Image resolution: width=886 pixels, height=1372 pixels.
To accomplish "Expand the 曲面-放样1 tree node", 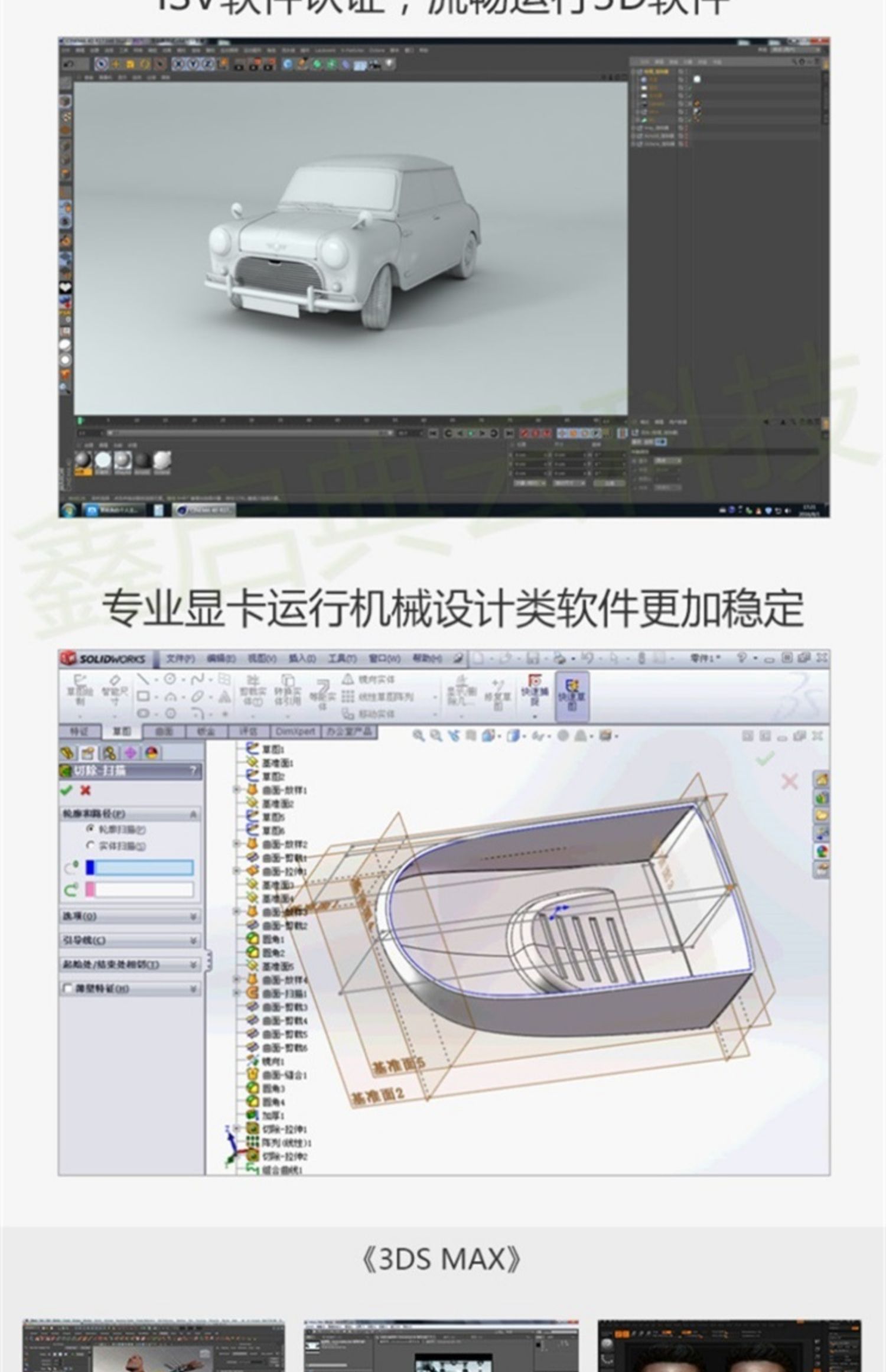I will pos(237,789).
